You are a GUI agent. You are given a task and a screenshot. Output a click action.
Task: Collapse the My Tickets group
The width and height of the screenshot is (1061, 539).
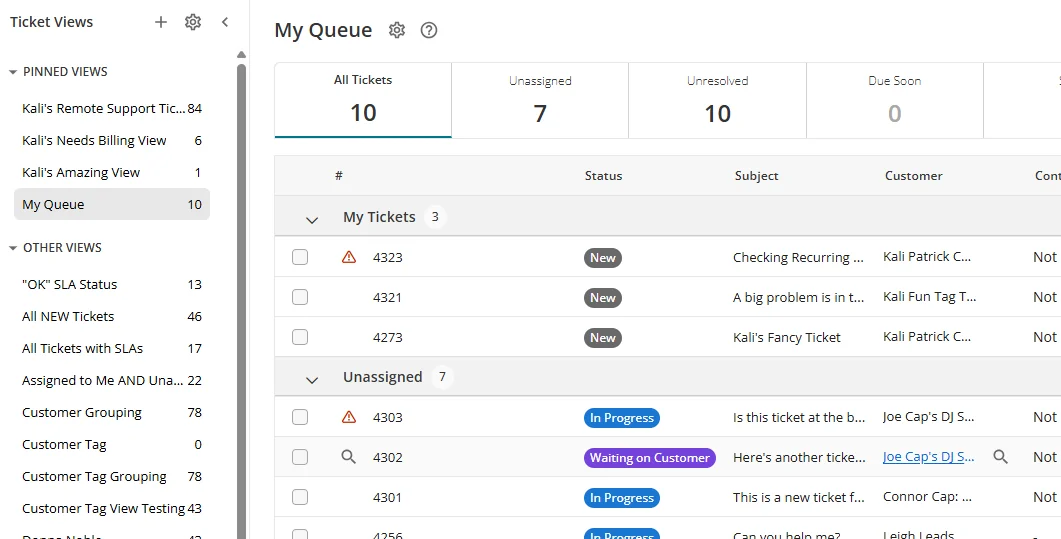(312, 220)
